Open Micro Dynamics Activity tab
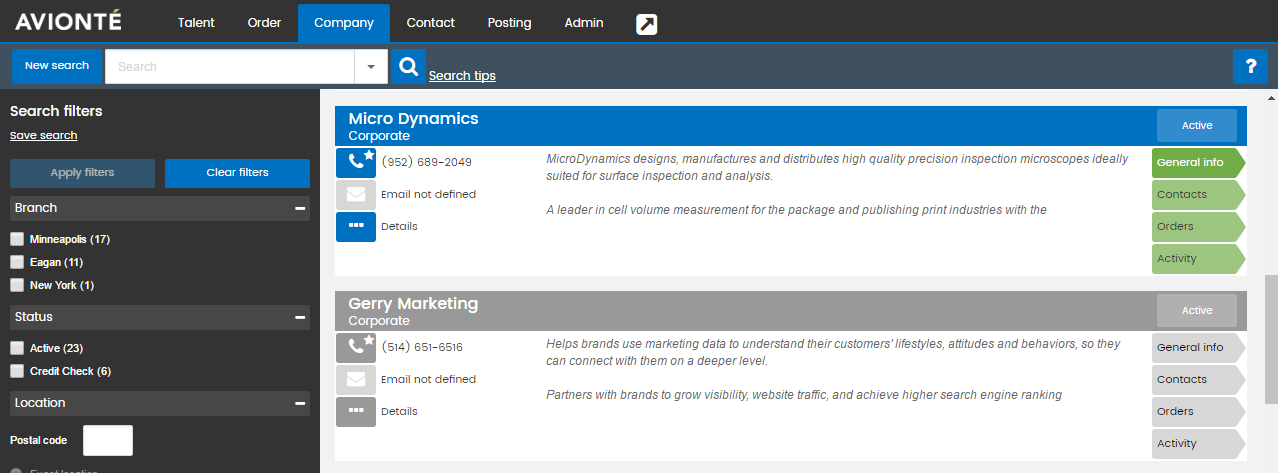Screen dimensions: 1278x473 (1198, 258)
